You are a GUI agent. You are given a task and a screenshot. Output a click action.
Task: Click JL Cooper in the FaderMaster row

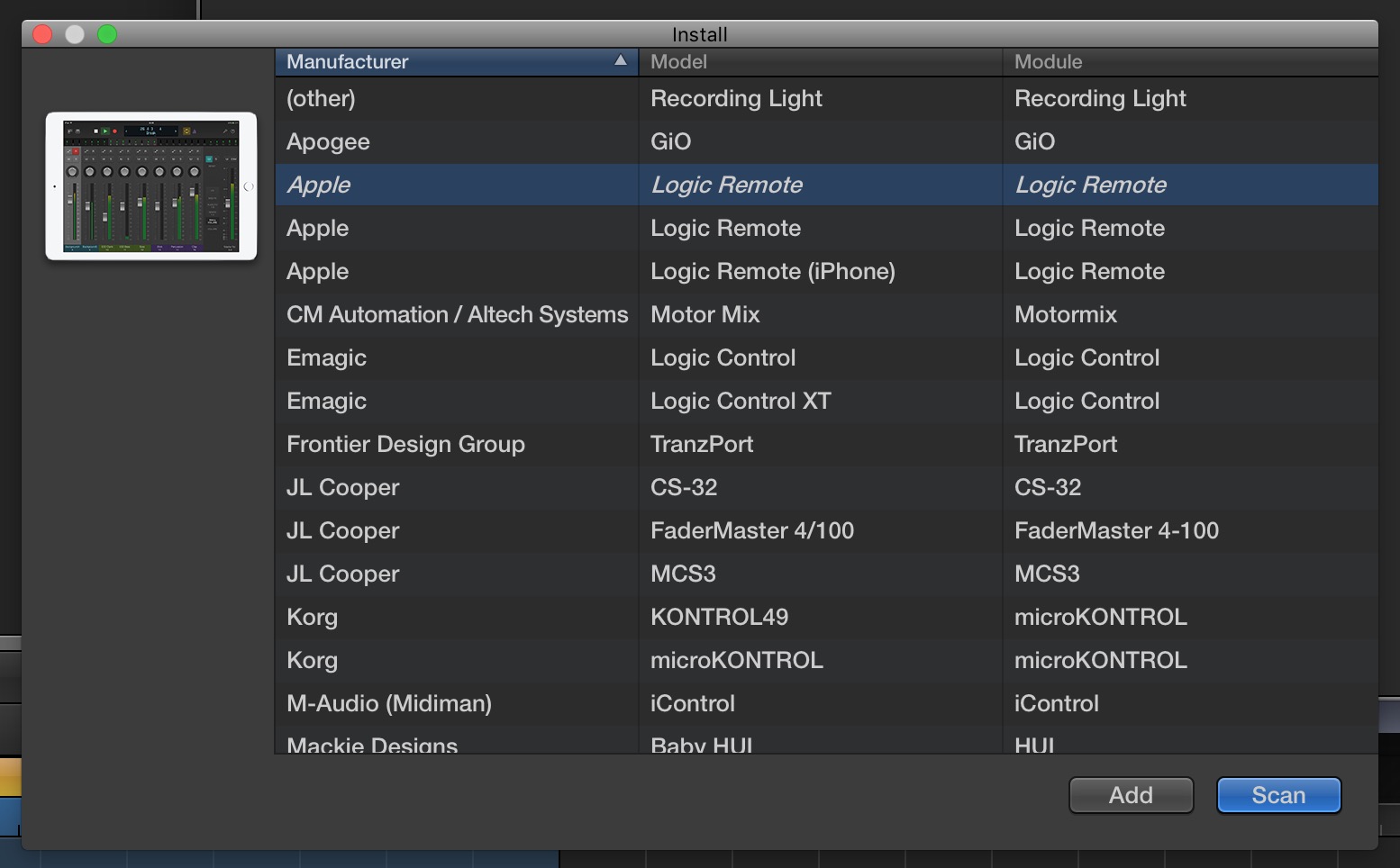coord(342,530)
